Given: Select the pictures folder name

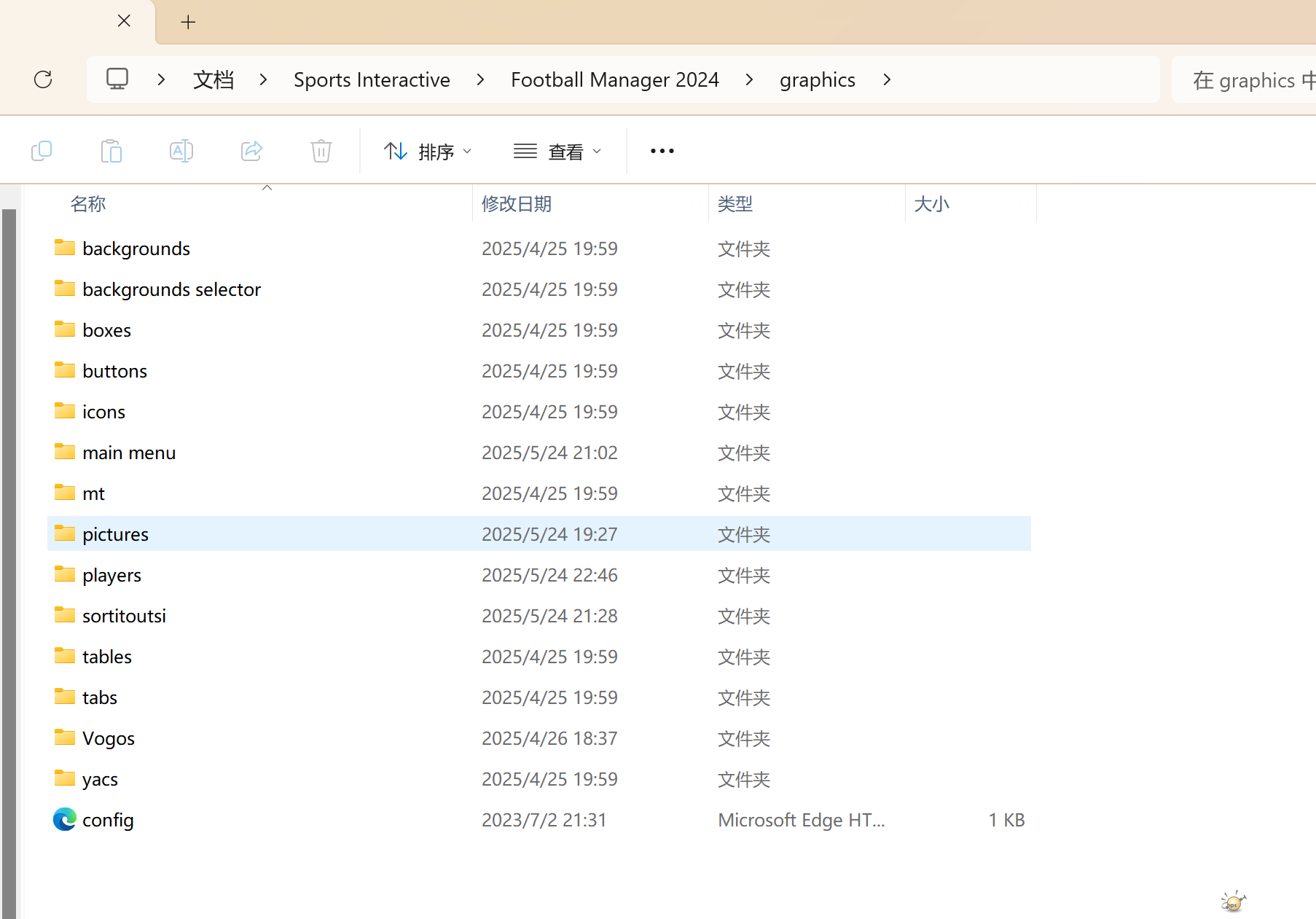Looking at the screenshot, I should click(116, 534).
